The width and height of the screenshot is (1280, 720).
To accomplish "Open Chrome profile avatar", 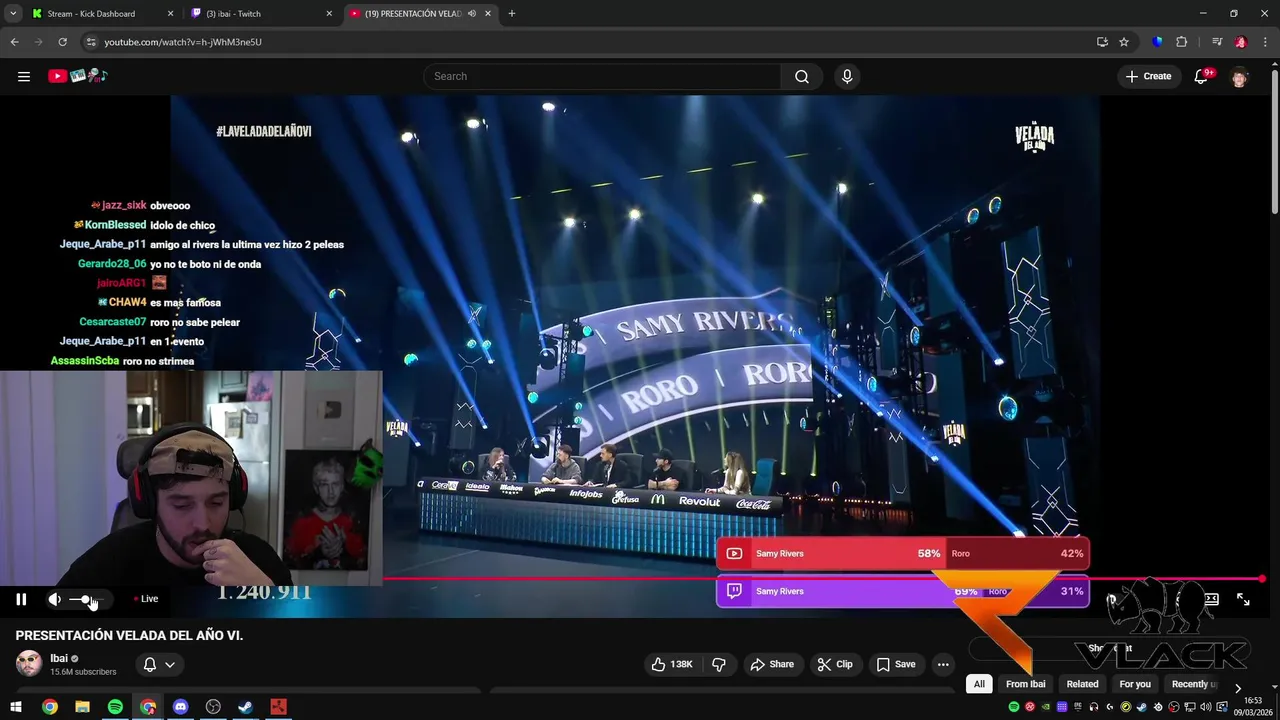I will click(1241, 42).
